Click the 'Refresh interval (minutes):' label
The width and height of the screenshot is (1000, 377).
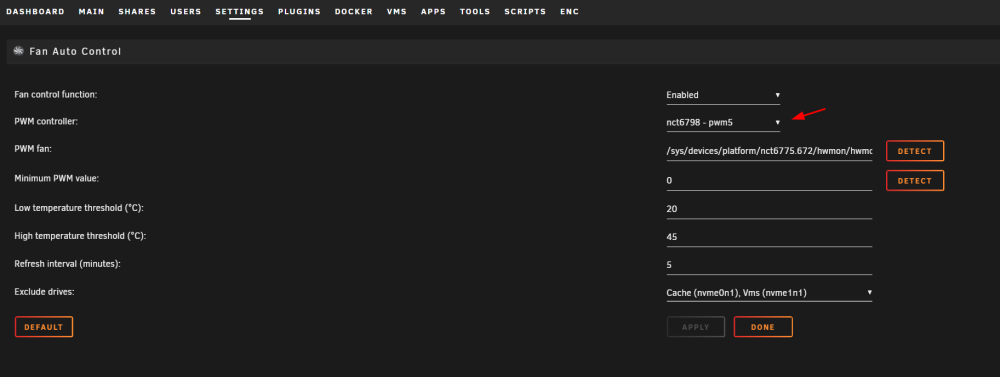click(67, 263)
